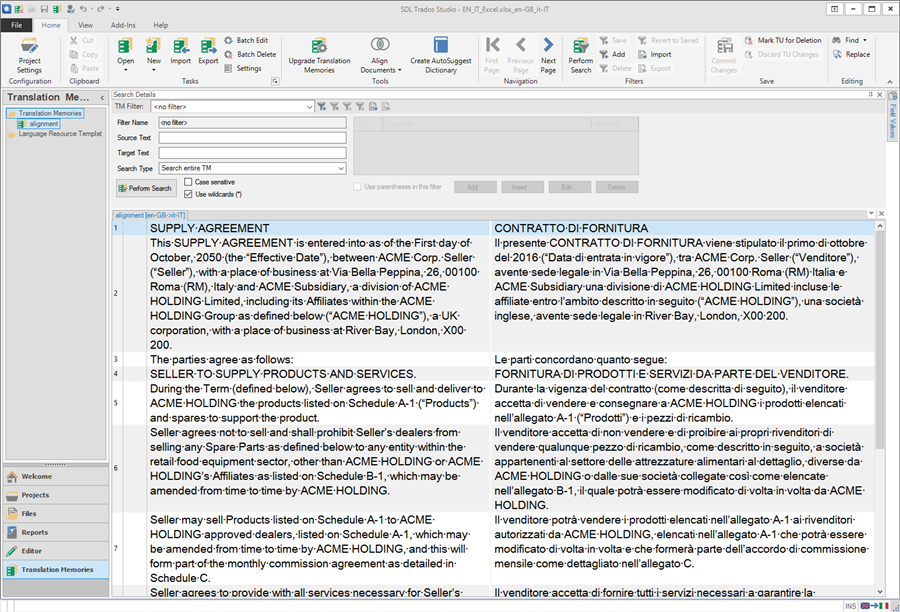Open the TM Filter dropdown
Image resolution: width=900 pixels, height=612 pixels.
[309, 107]
